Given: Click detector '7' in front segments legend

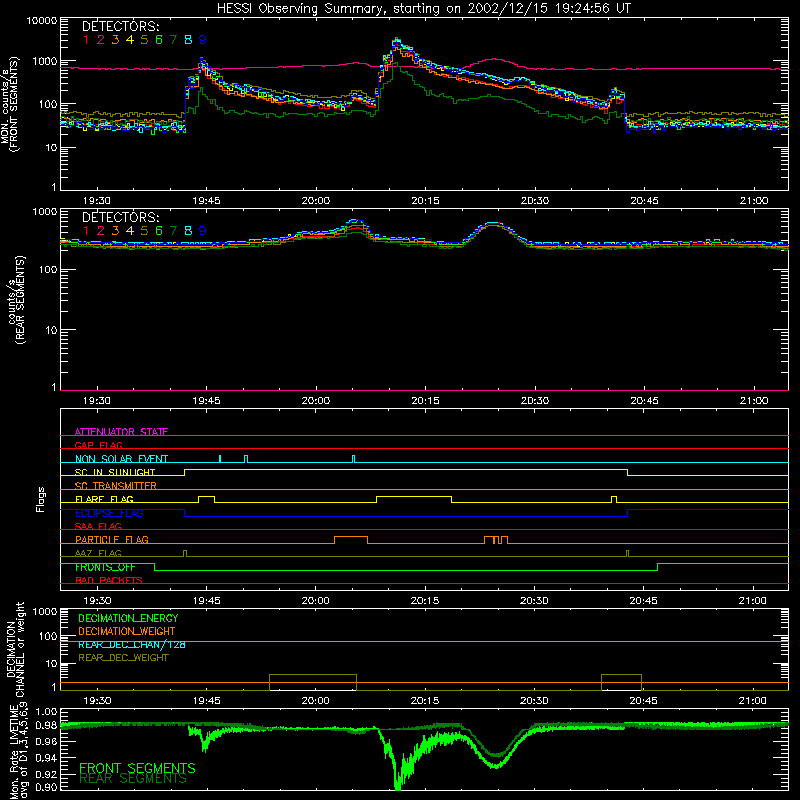Looking at the screenshot, I should click(x=173, y=40).
